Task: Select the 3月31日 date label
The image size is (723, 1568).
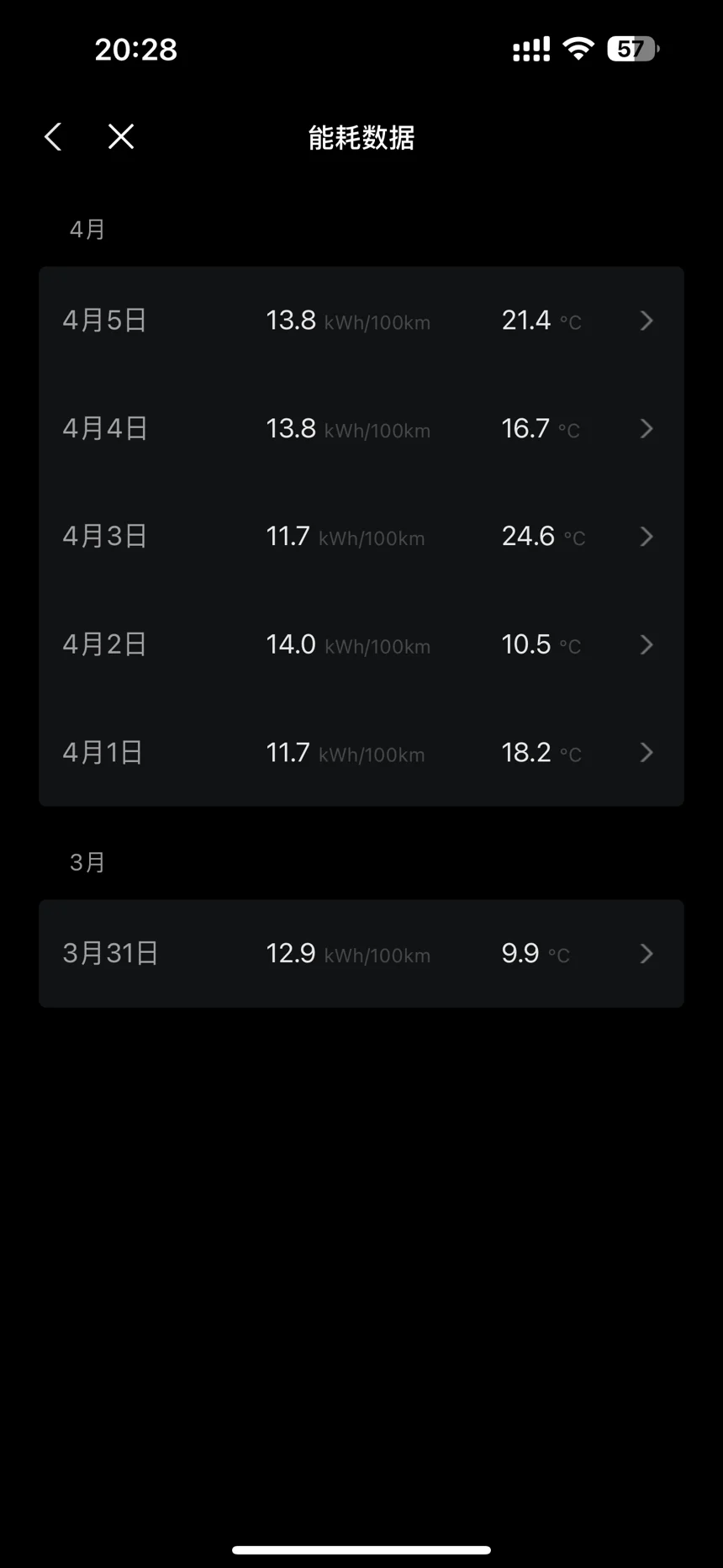Action: [x=111, y=953]
